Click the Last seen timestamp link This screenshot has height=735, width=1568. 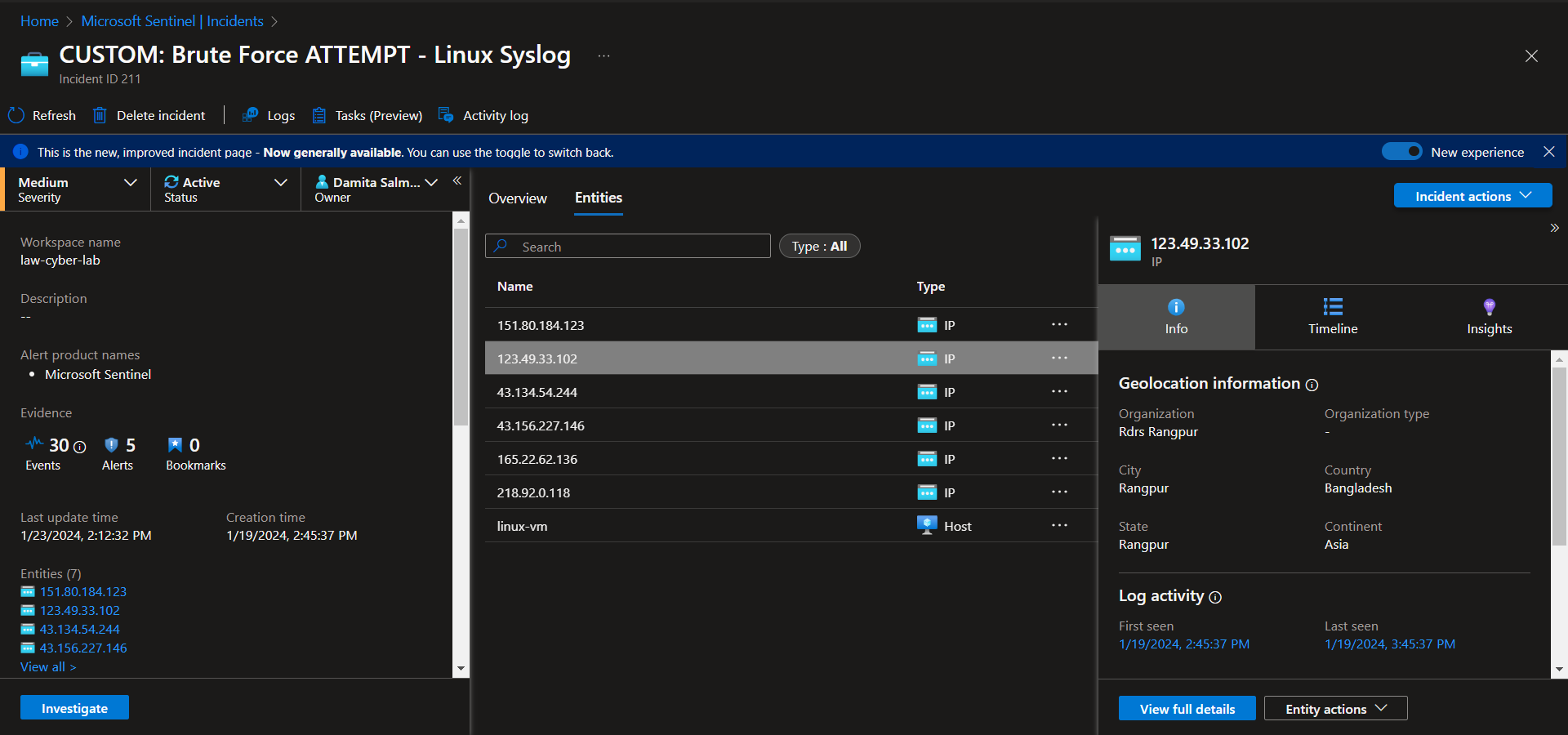pos(1389,644)
